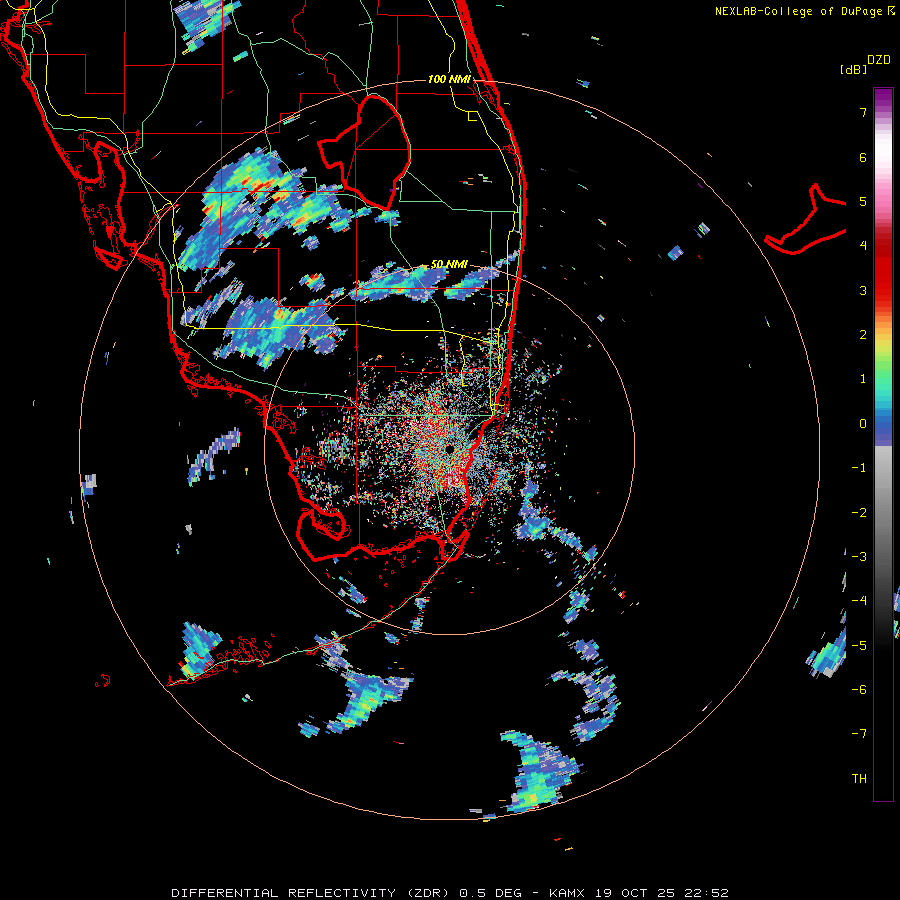Click the 4 dB tick on the scale
The height and width of the screenshot is (900, 900).
point(863,246)
